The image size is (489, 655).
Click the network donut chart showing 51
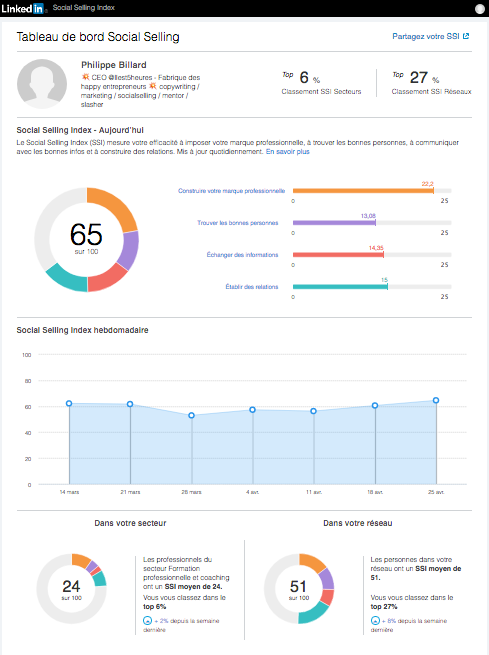pos(299,589)
